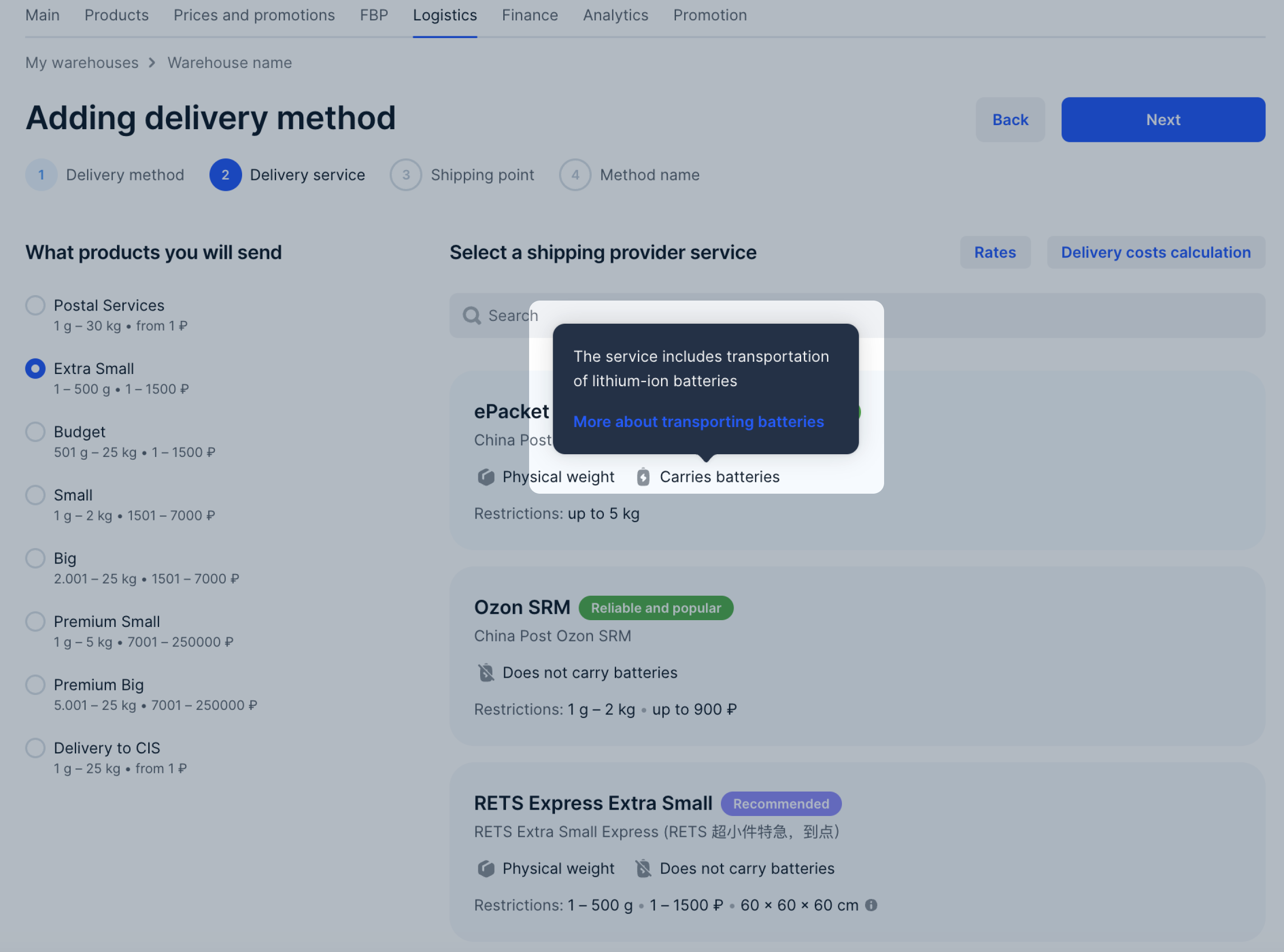The image size is (1284, 952).
Task: Click the search magnifier icon
Action: [x=472, y=316]
